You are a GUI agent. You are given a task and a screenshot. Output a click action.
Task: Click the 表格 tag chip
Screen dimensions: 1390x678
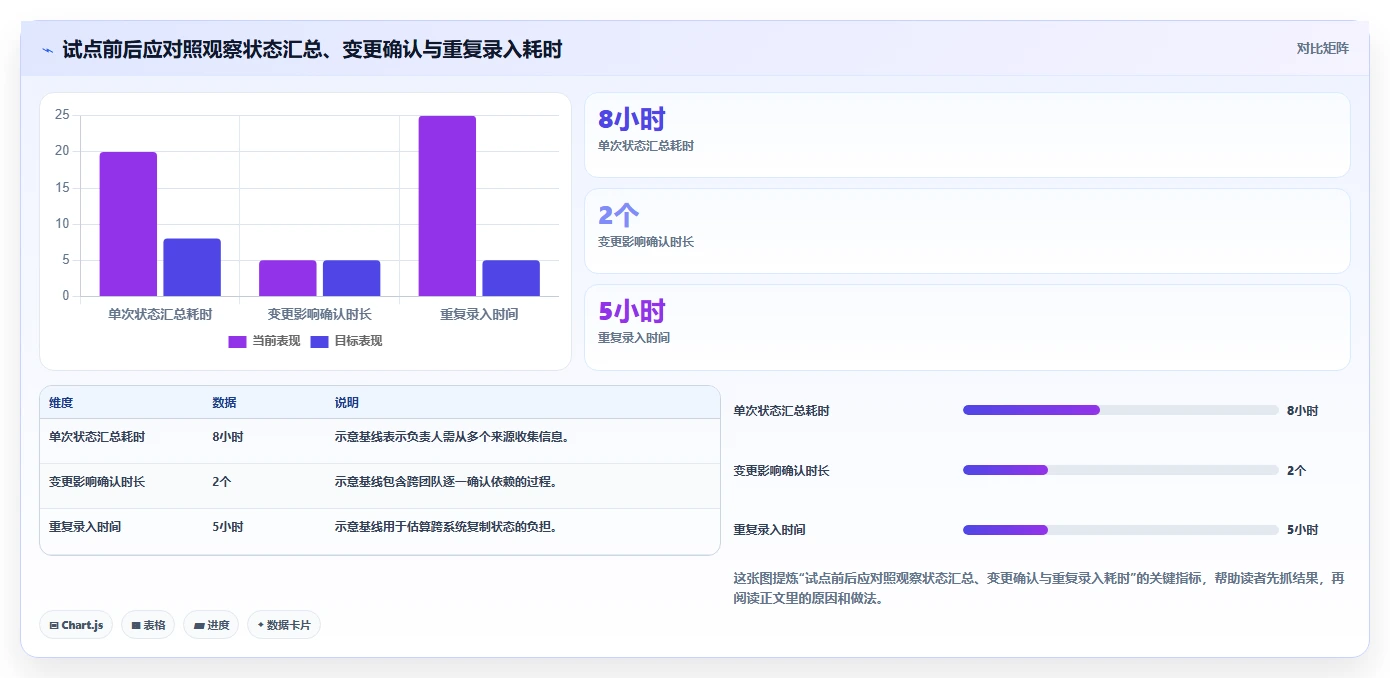coord(148,625)
